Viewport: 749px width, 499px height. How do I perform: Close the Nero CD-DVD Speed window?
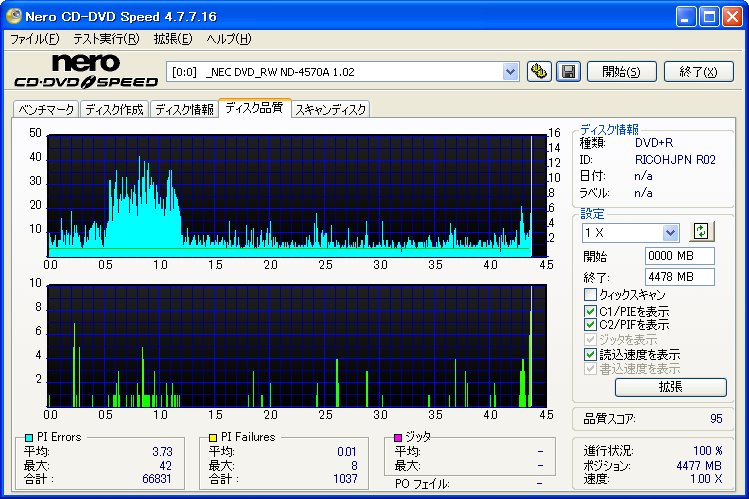tap(732, 17)
